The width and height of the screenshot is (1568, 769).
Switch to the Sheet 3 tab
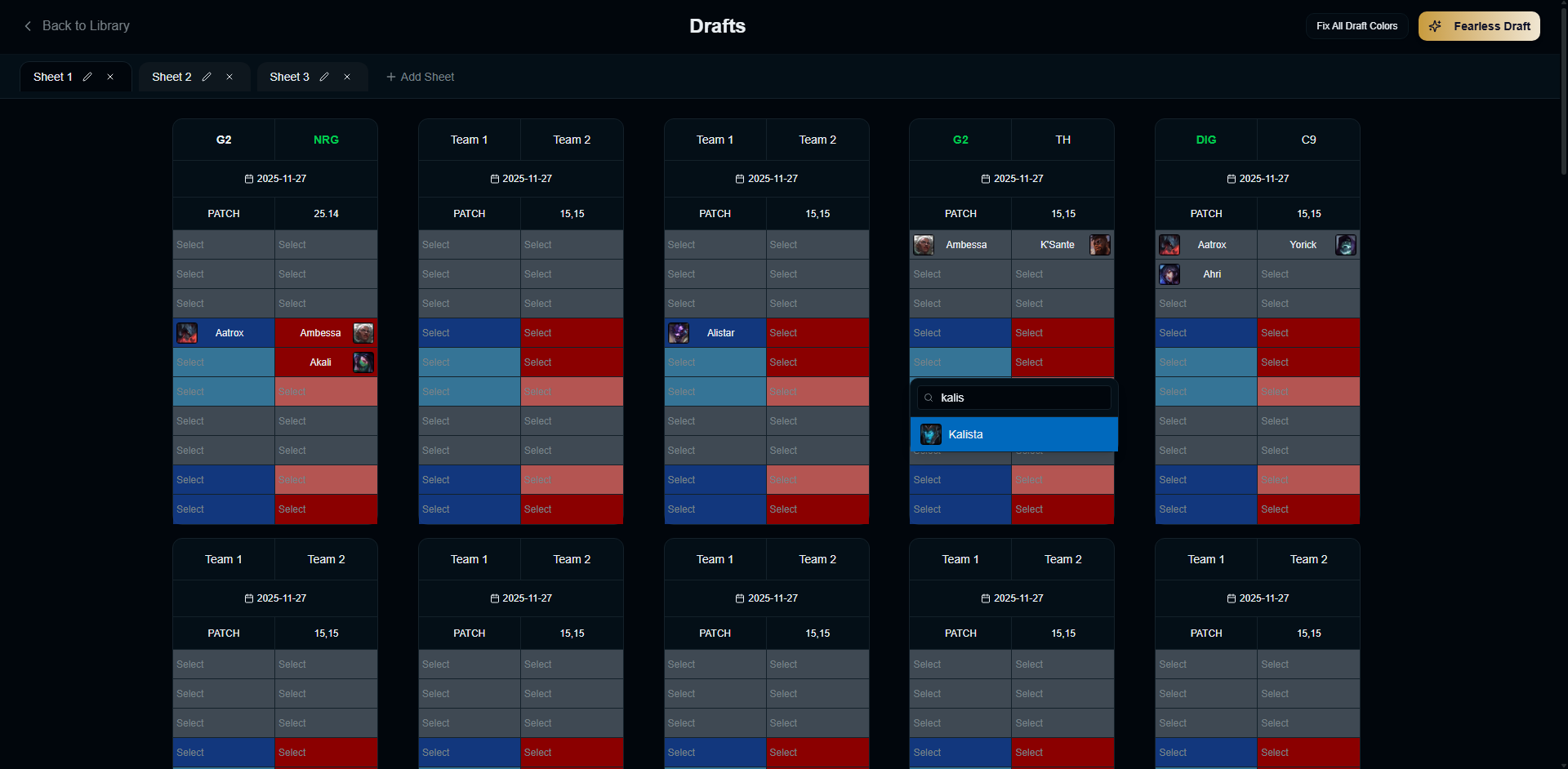tap(290, 76)
